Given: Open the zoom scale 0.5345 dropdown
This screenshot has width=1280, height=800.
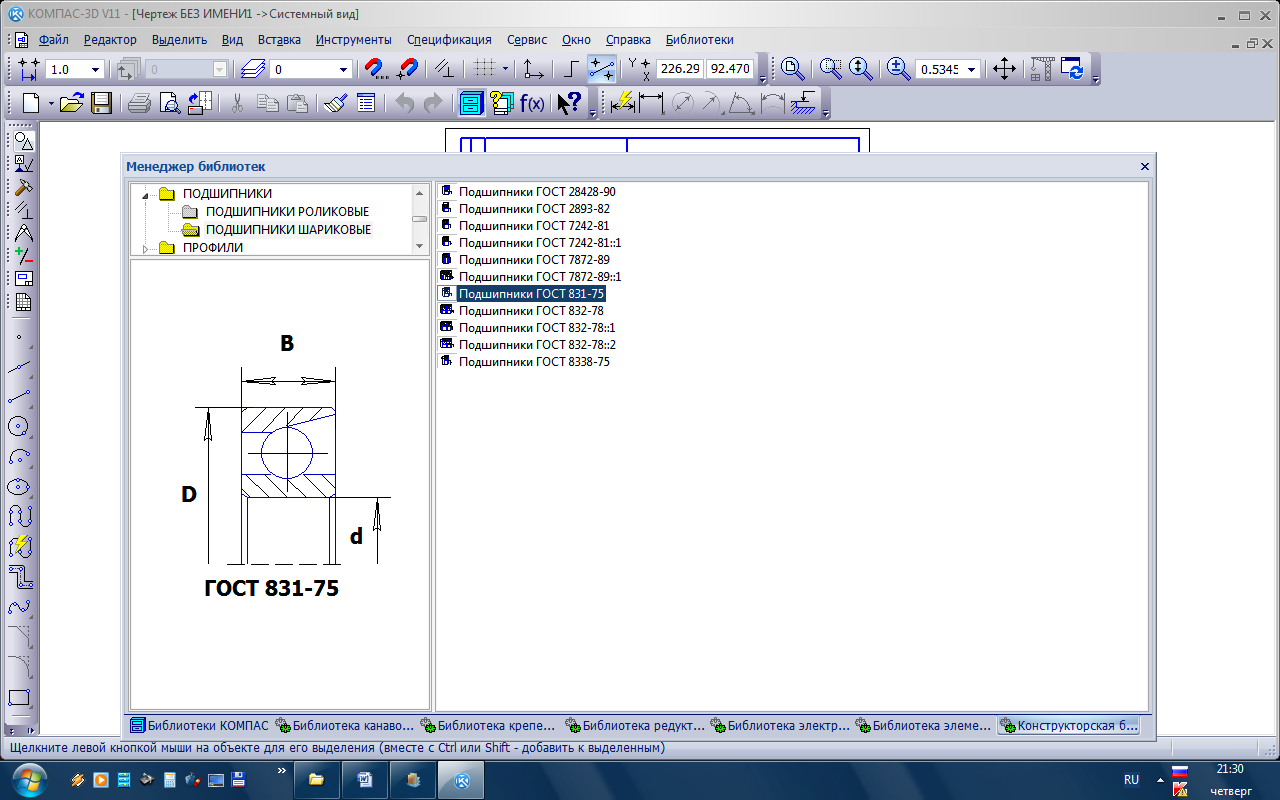Looking at the screenshot, I should pos(972,70).
